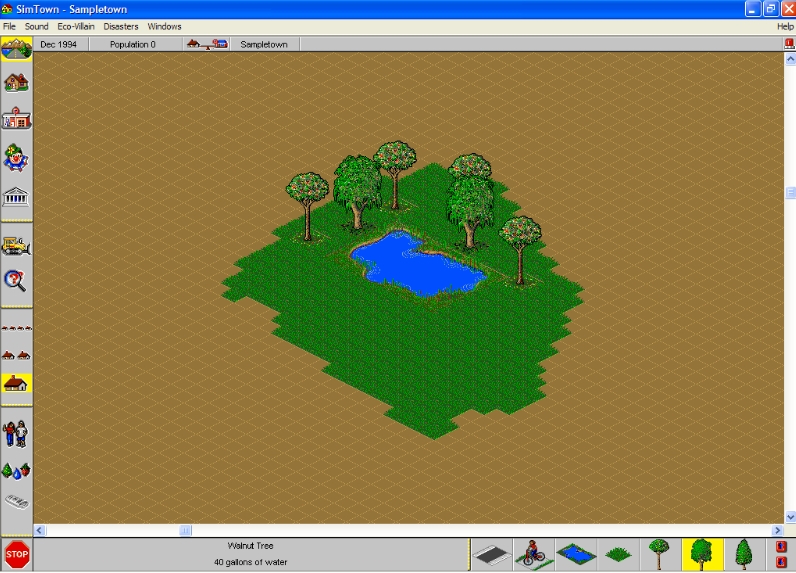Hit the red STOP sign button
Image resolution: width=796 pixels, height=573 pixels.
(17, 554)
